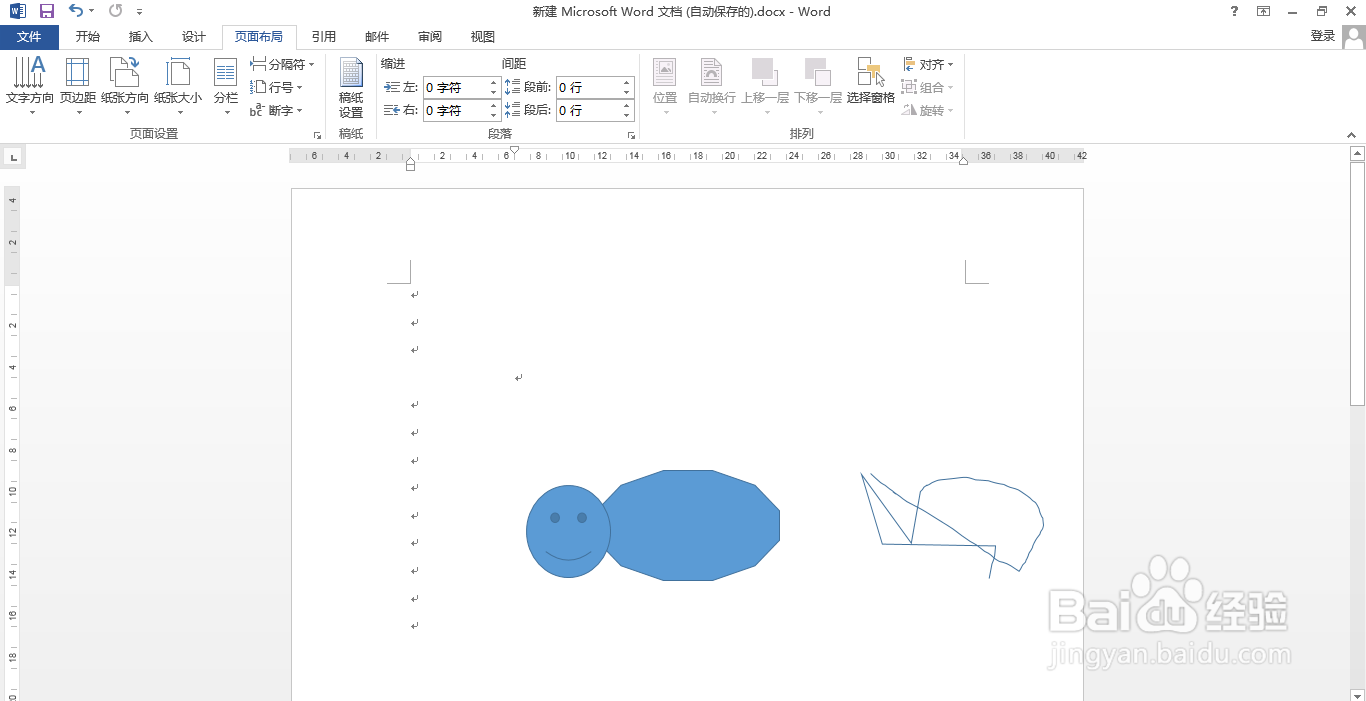
Task: Click the tab selector at ruler corner
Action: (13, 157)
